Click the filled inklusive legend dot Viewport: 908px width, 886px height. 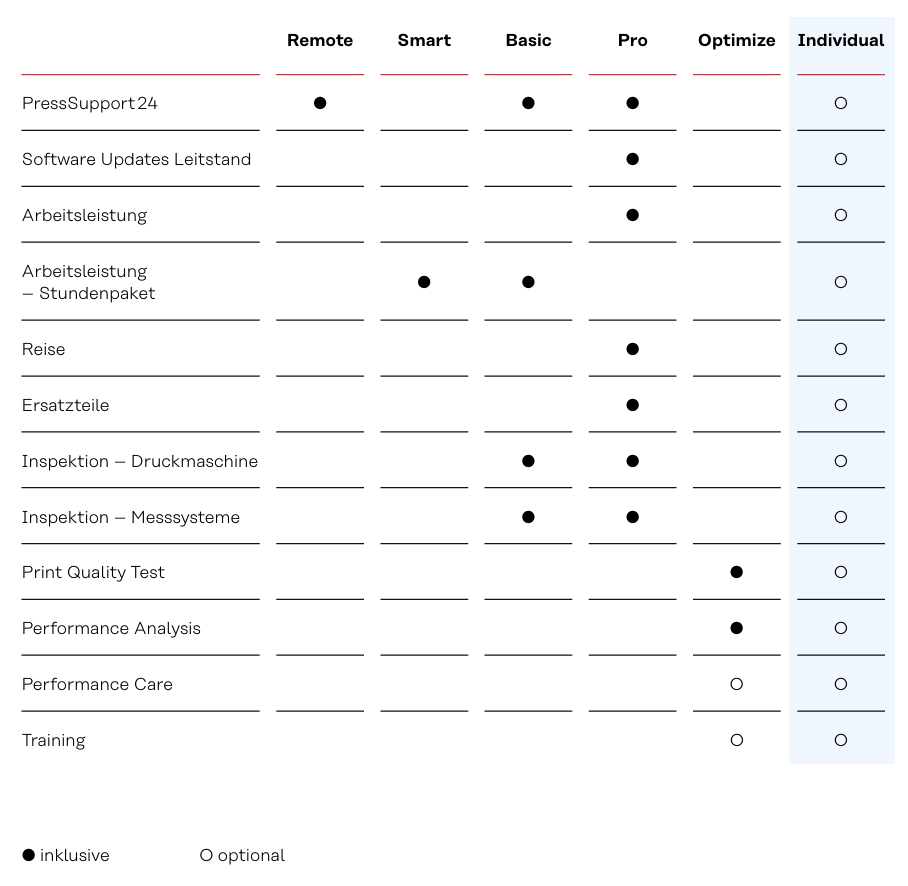[28, 855]
